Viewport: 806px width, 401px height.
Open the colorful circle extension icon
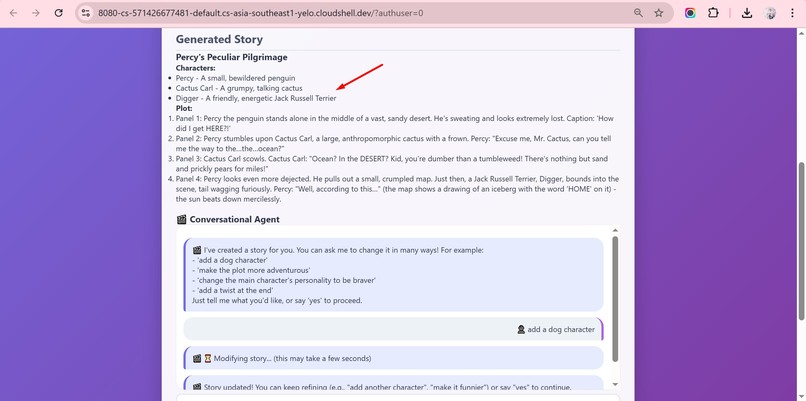coord(690,13)
